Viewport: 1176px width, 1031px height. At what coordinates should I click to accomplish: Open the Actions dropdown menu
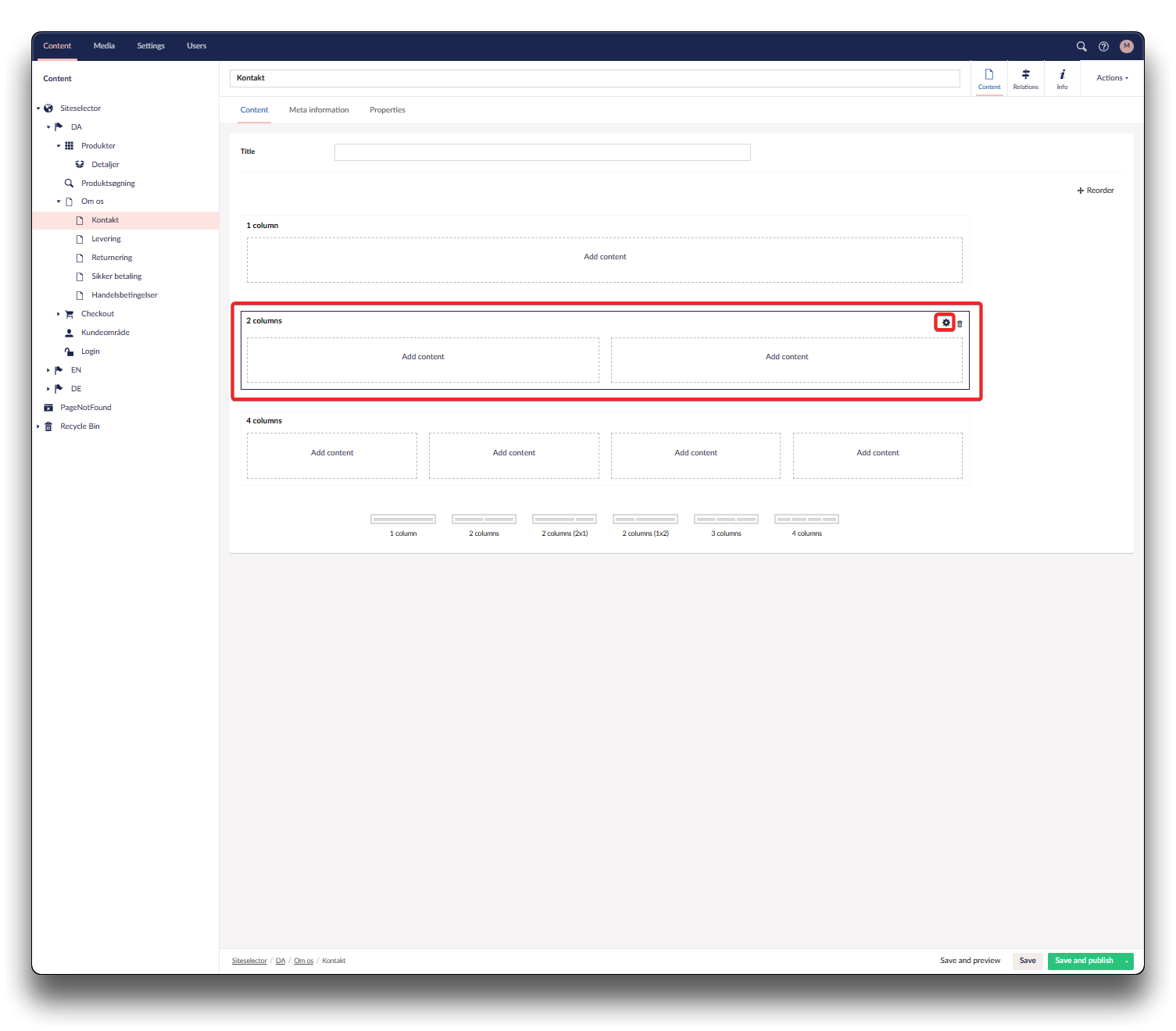pyautogui.click(x=1111, y=78)
